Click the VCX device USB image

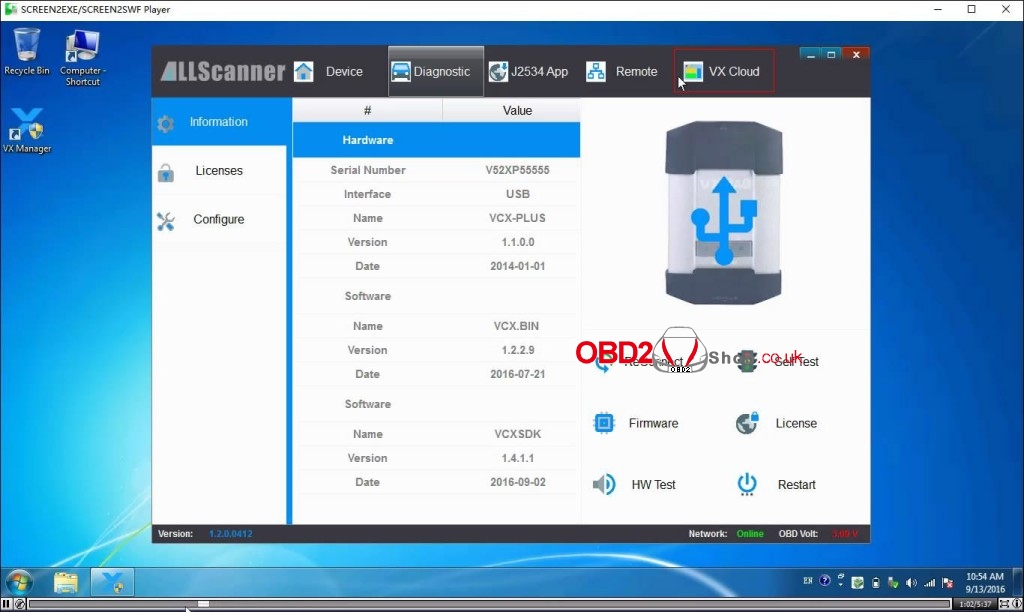pyautogui.click(x=725, y=213)
